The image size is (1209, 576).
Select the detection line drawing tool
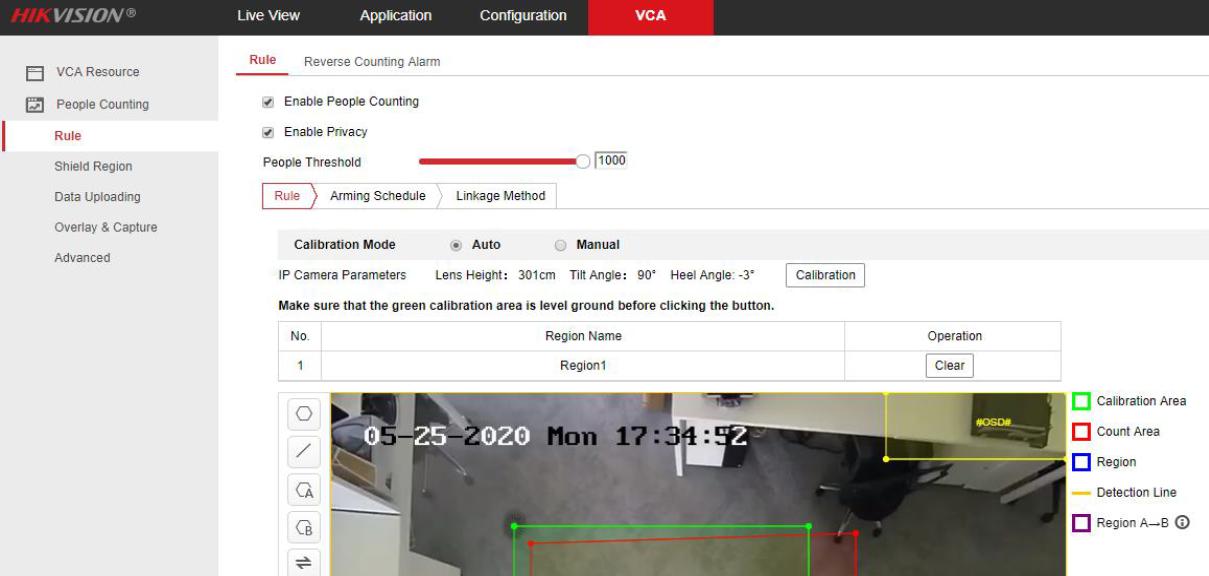coord(304,452)
